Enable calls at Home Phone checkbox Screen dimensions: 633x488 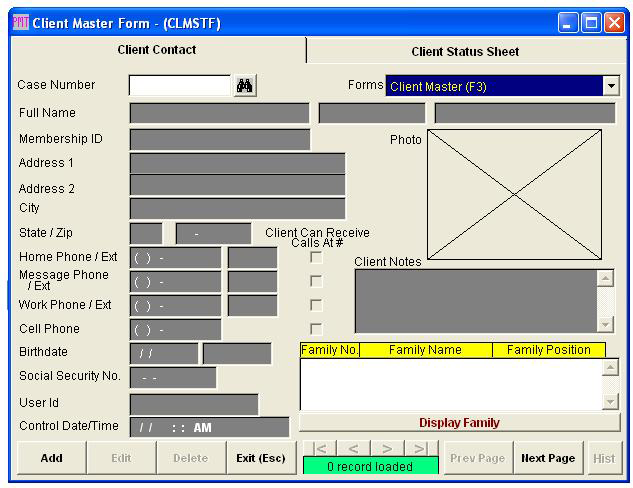click(x=316, y=258)
